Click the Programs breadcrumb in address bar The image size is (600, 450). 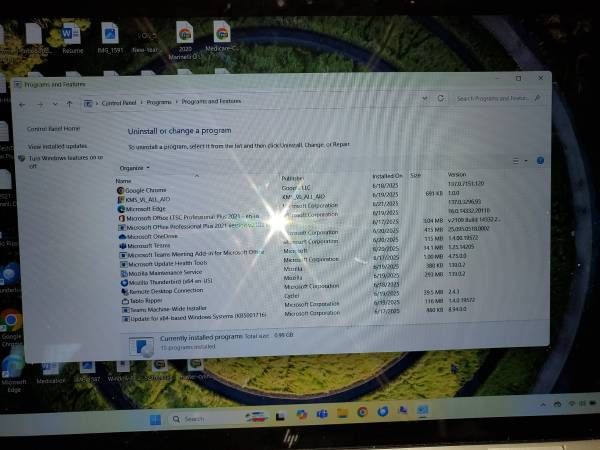pos(160,102)
